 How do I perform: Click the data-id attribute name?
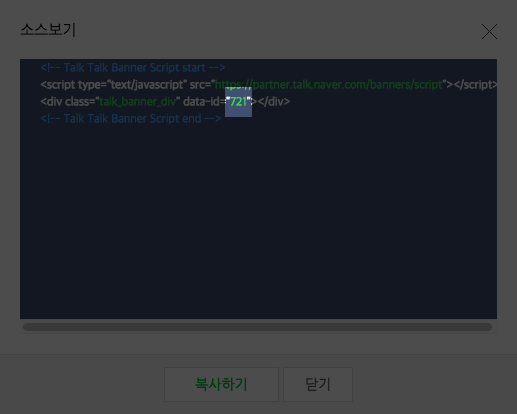pyautogui.click(x=202, y=102)
